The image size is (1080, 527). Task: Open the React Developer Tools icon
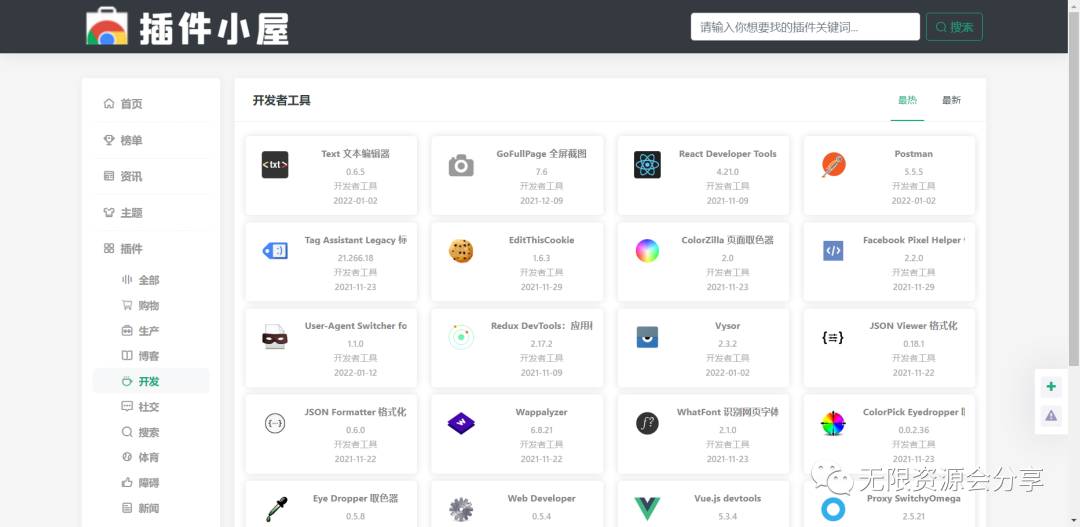pos(647,165)
